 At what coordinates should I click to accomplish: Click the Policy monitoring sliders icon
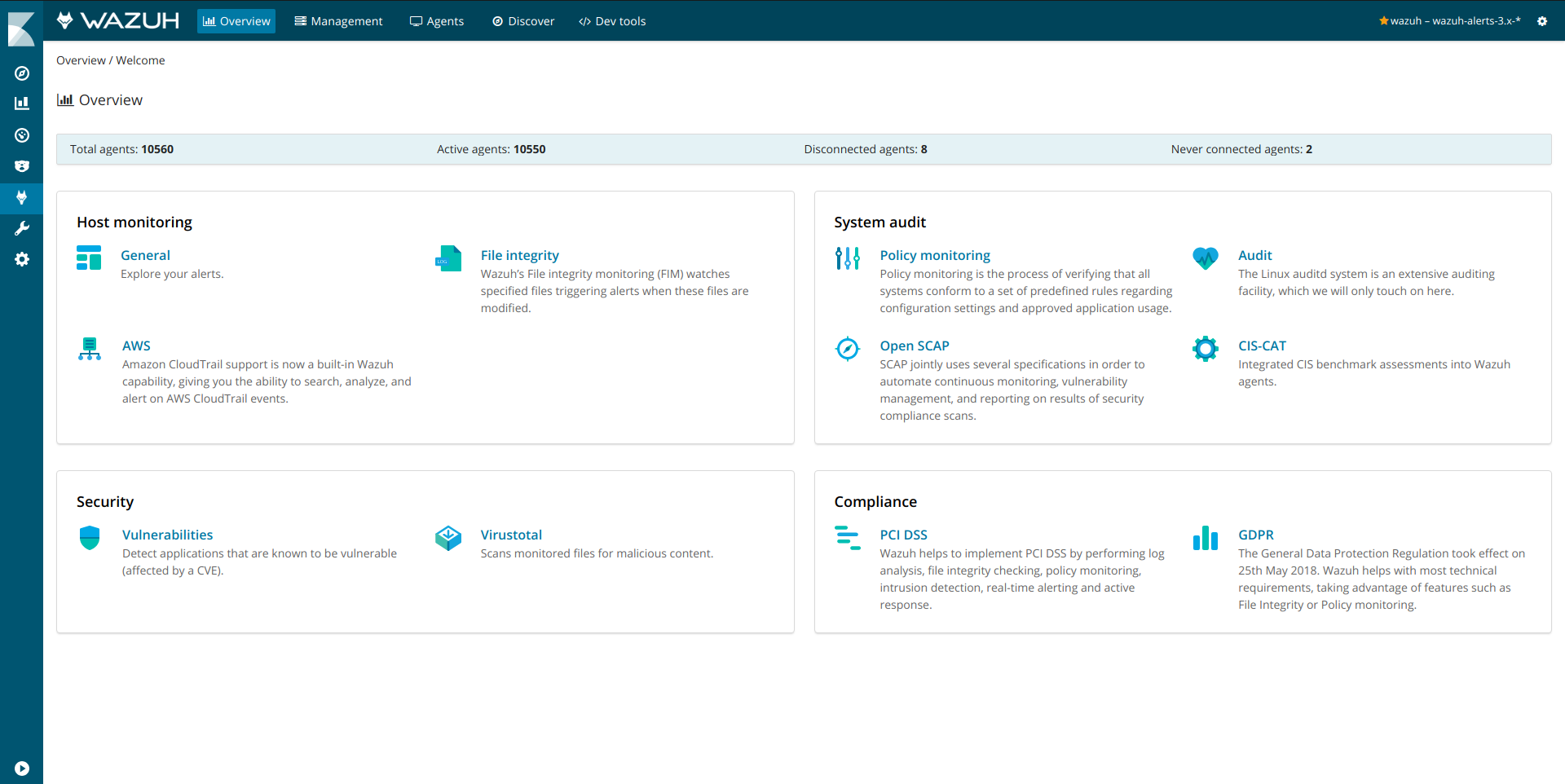(848, 258)
